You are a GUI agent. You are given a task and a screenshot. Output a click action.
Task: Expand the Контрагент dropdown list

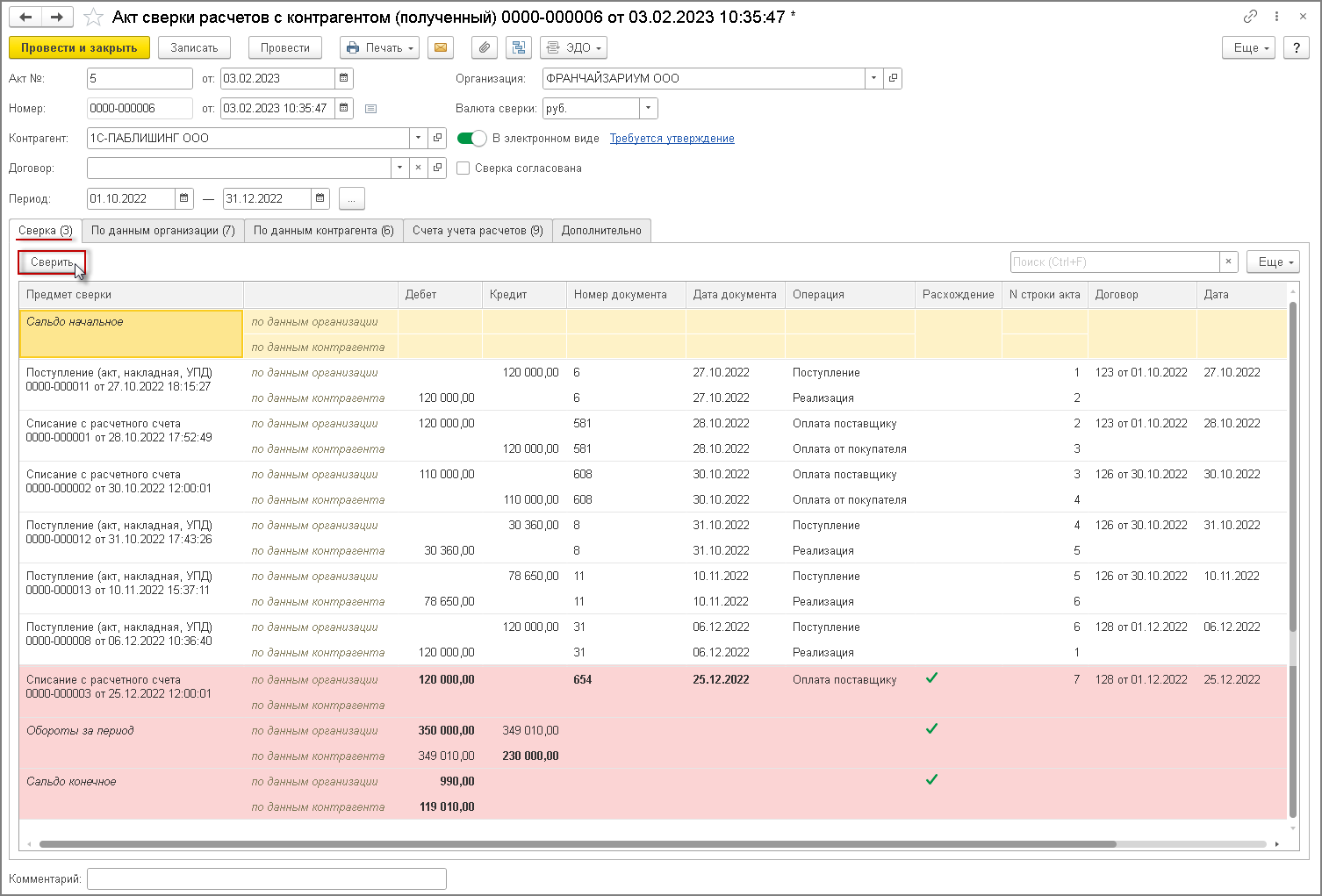point(418,138)
